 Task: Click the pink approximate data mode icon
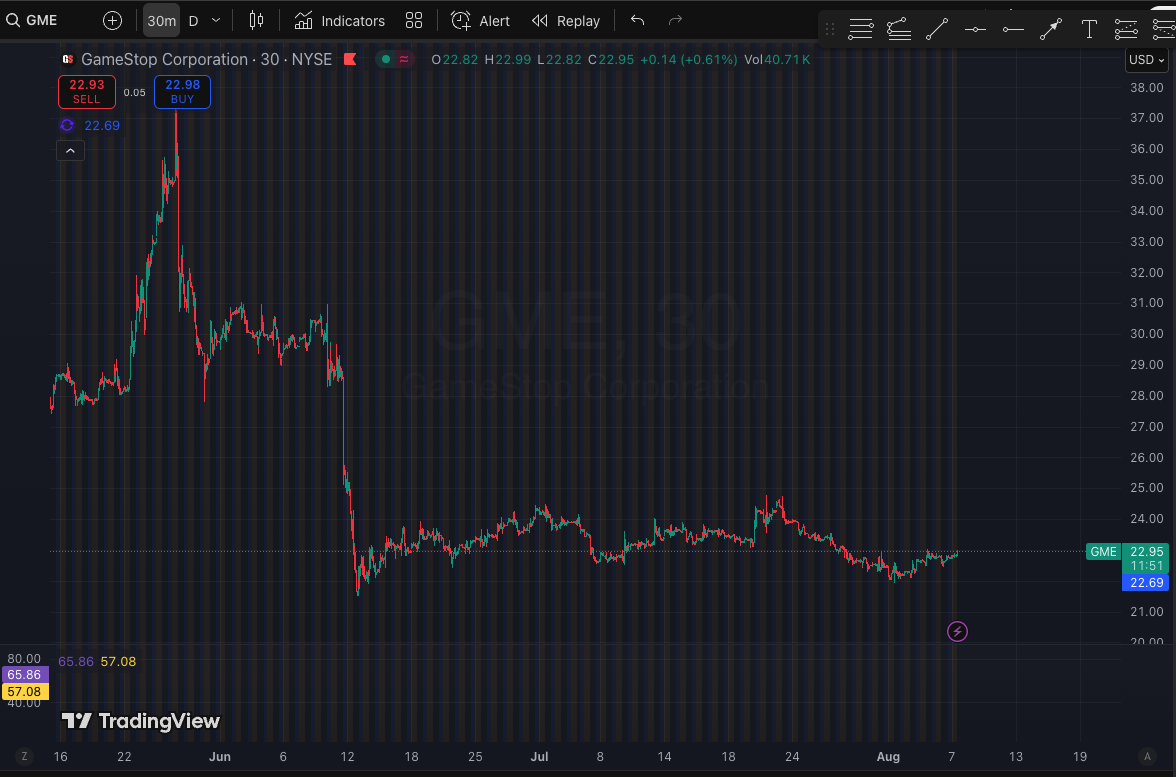click(404, 59)
